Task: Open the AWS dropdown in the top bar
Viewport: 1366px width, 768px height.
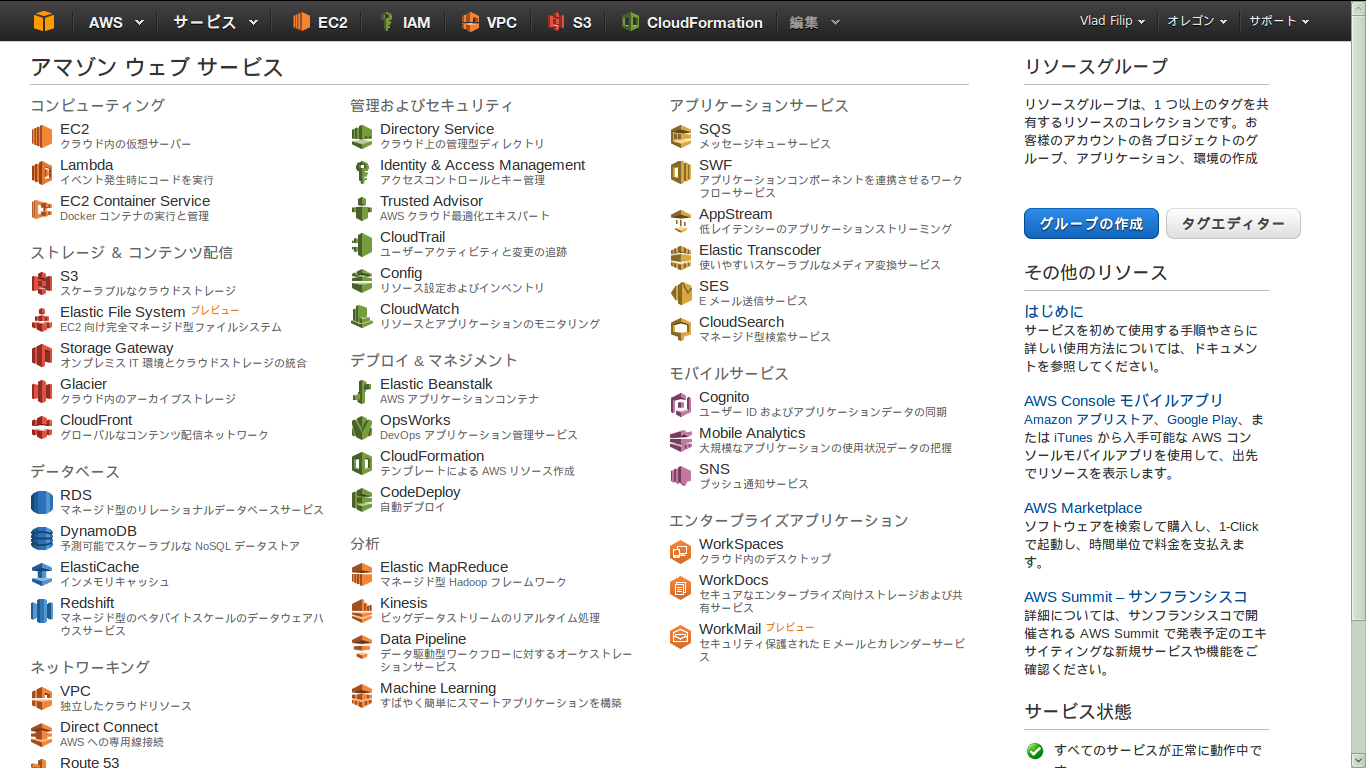Action: coord(115,22)
